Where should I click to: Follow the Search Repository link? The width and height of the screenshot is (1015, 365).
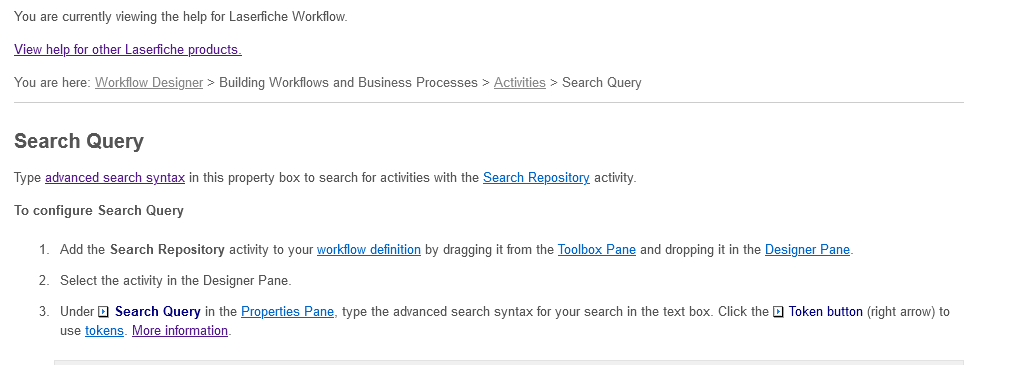click(x=536, y=177)
